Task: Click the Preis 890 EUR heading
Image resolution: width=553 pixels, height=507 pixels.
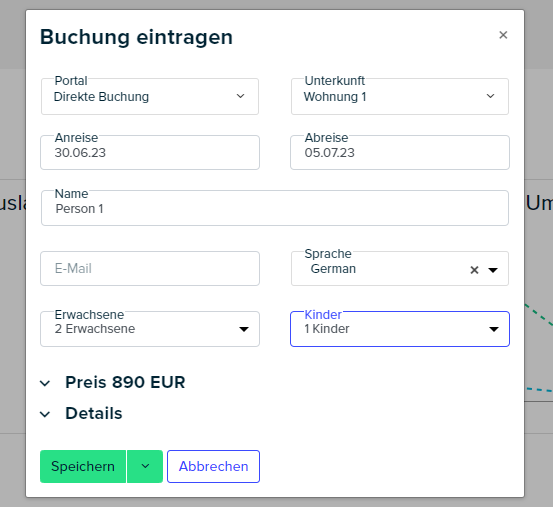Action: tap(125, 383)
